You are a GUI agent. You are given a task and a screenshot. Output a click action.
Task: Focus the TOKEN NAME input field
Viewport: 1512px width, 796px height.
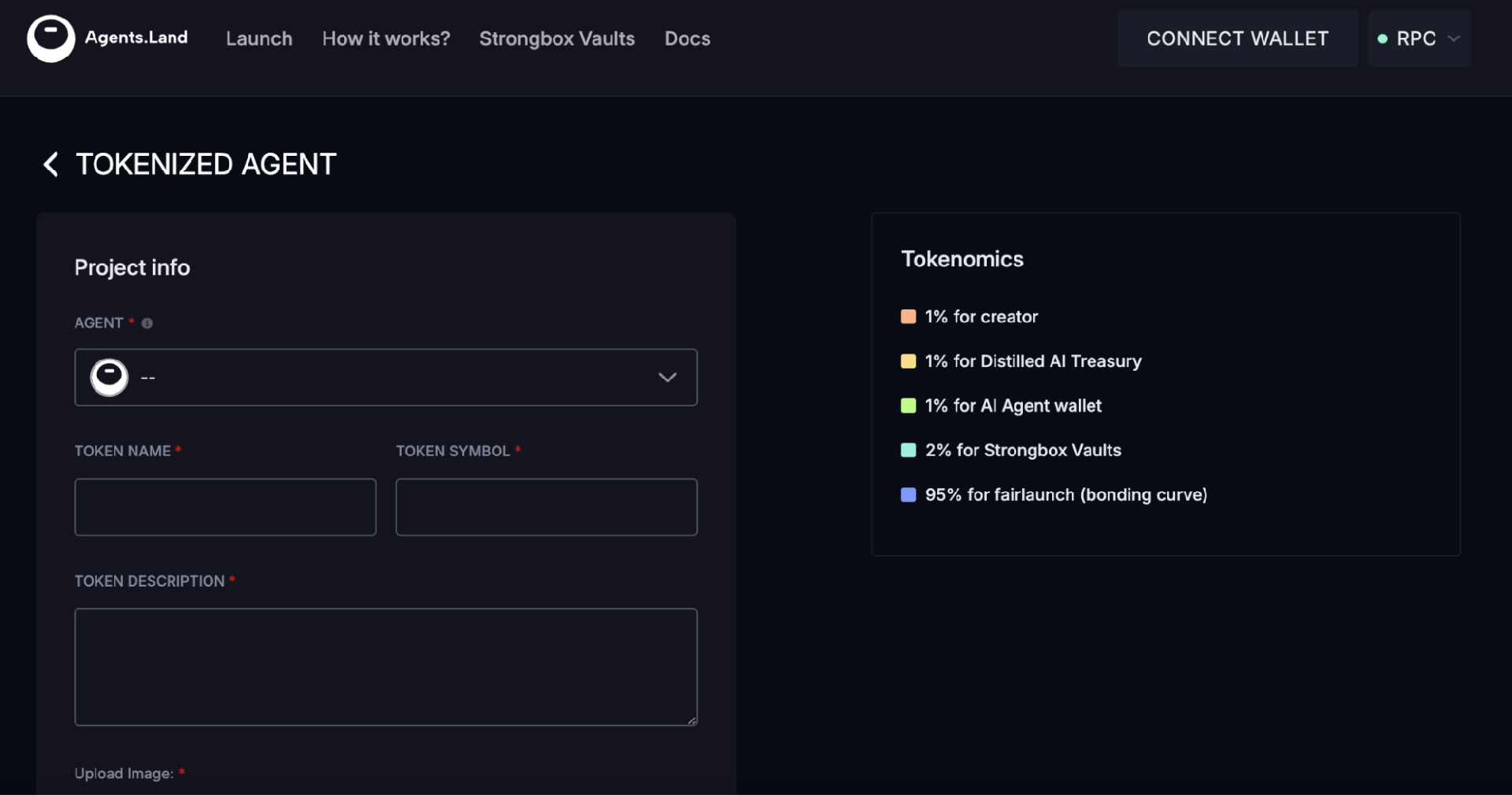click(225, 507)
